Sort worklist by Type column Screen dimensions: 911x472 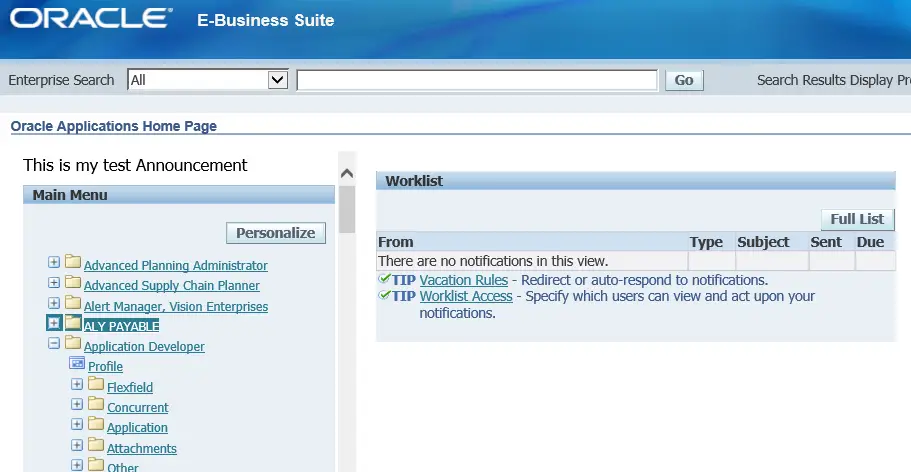706,242
